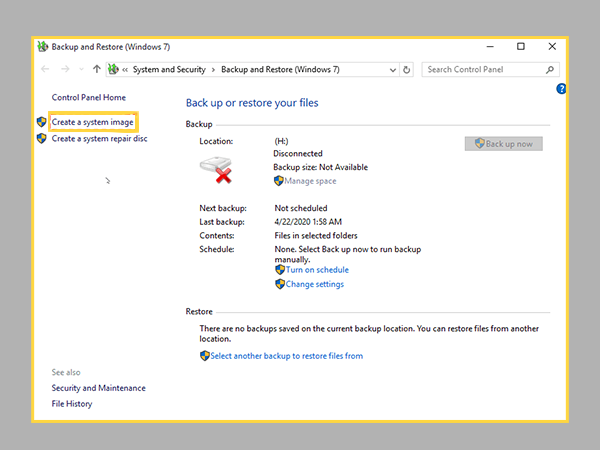Click the 'Back up or restore your files' heading
Viewport: 600px width, 450px height.
[252, 103]
